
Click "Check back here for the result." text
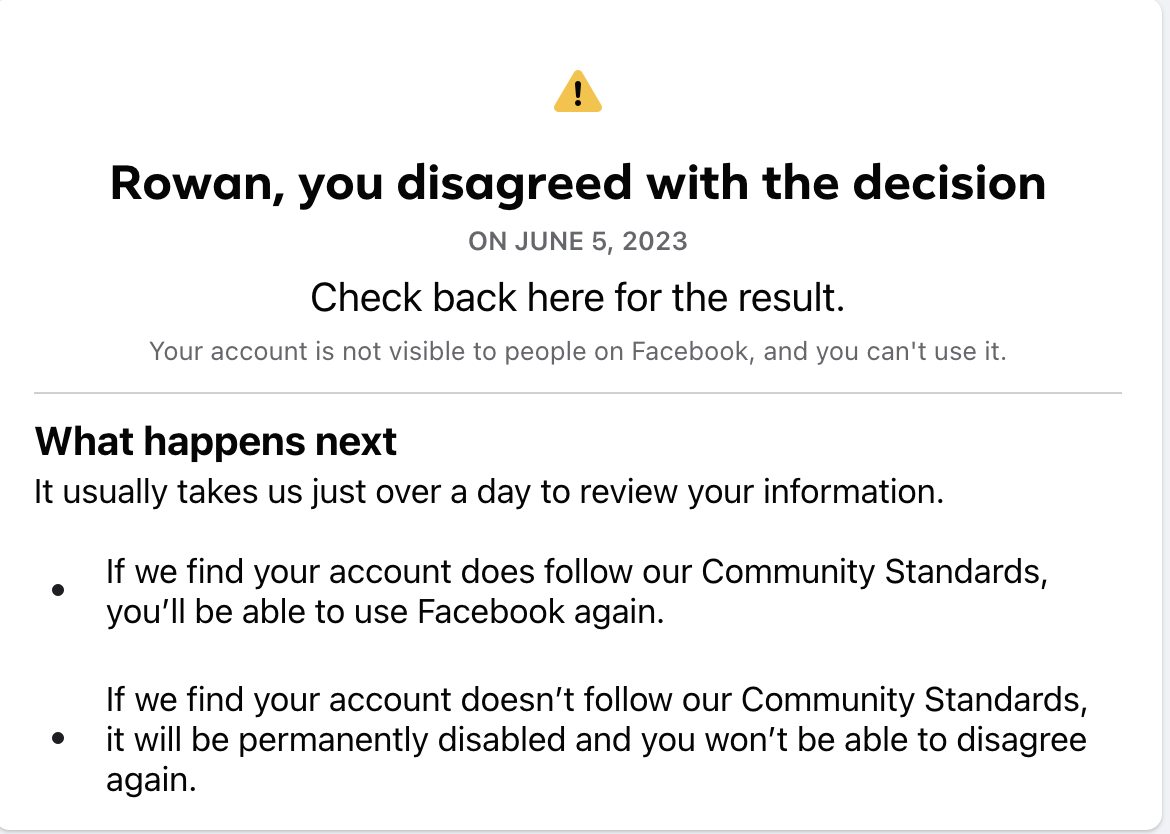coord(578,298)
